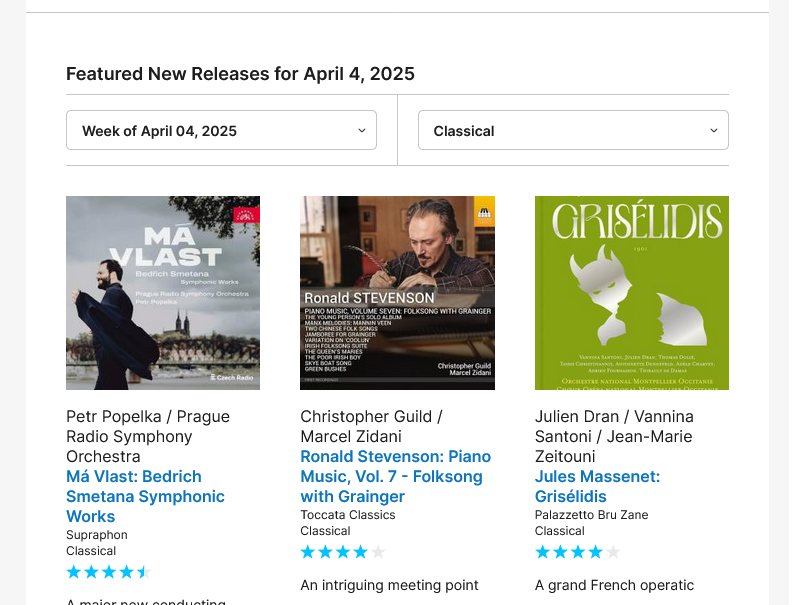Select artist Christopher Guild / Marcel Zidani
This screenshot has height=605, width=796.
[370, 426]
